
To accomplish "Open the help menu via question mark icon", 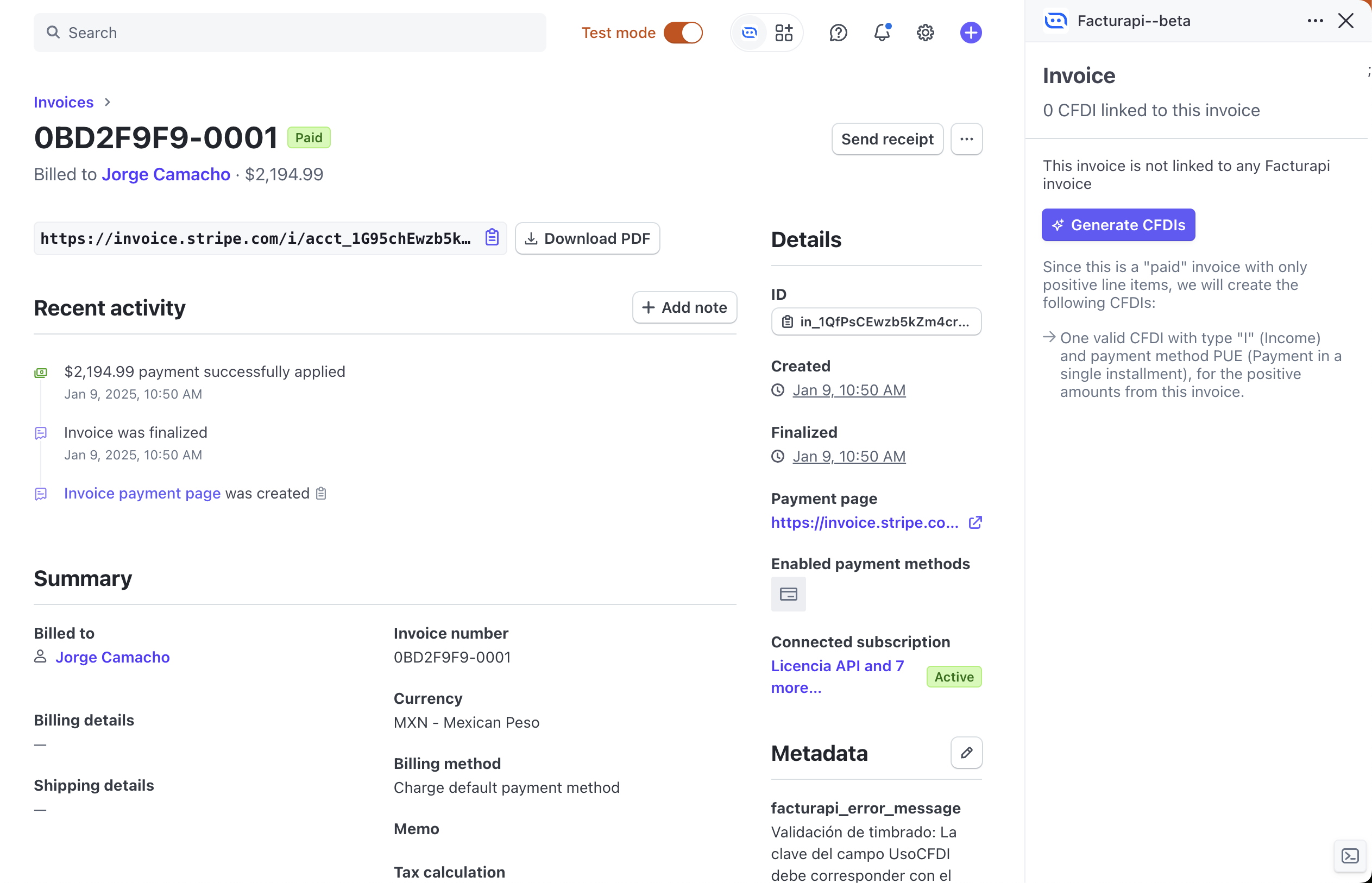I will click(838, 33).
